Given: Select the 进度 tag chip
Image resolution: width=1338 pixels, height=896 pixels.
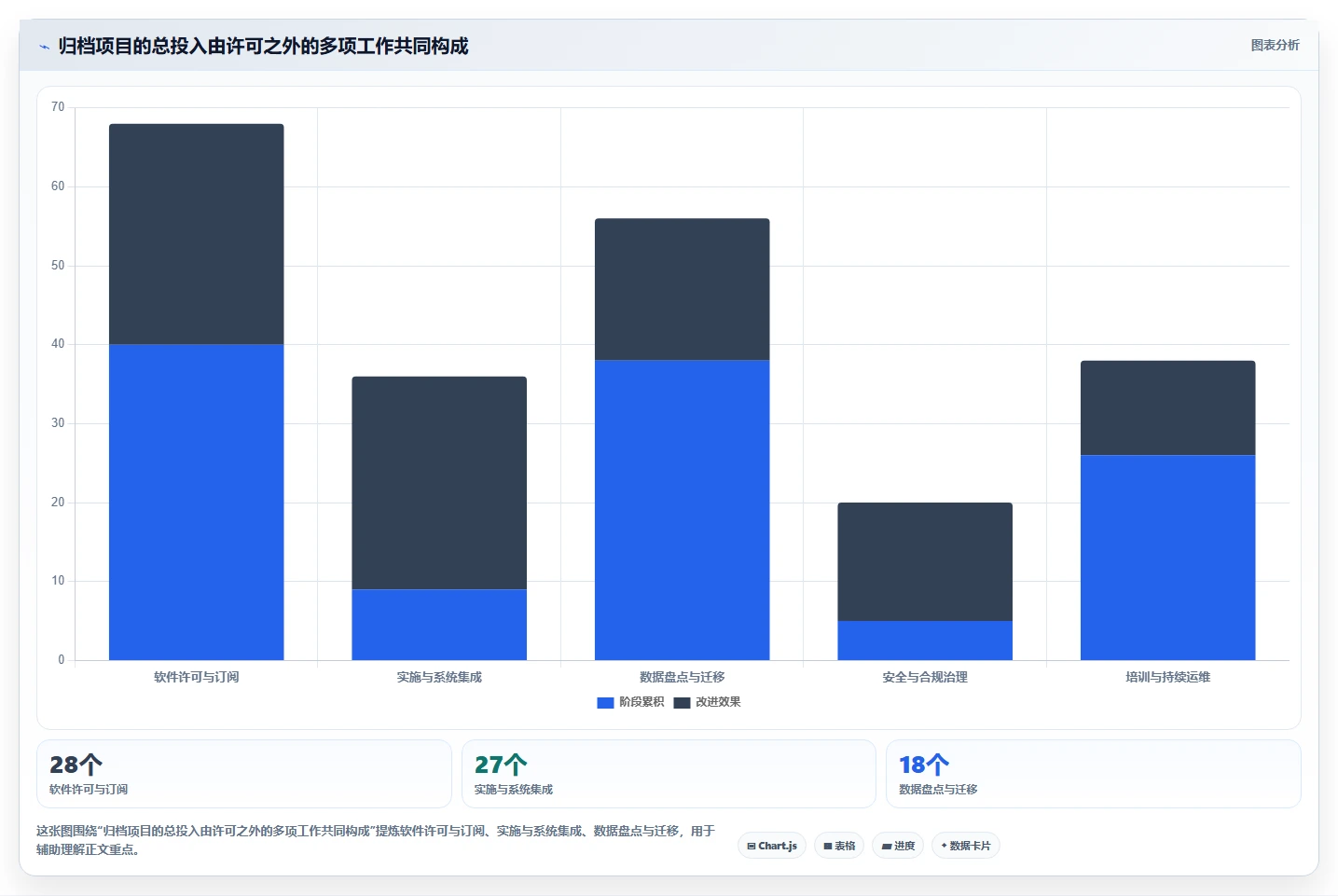Looking at the screenshot, I should [898, 846].
